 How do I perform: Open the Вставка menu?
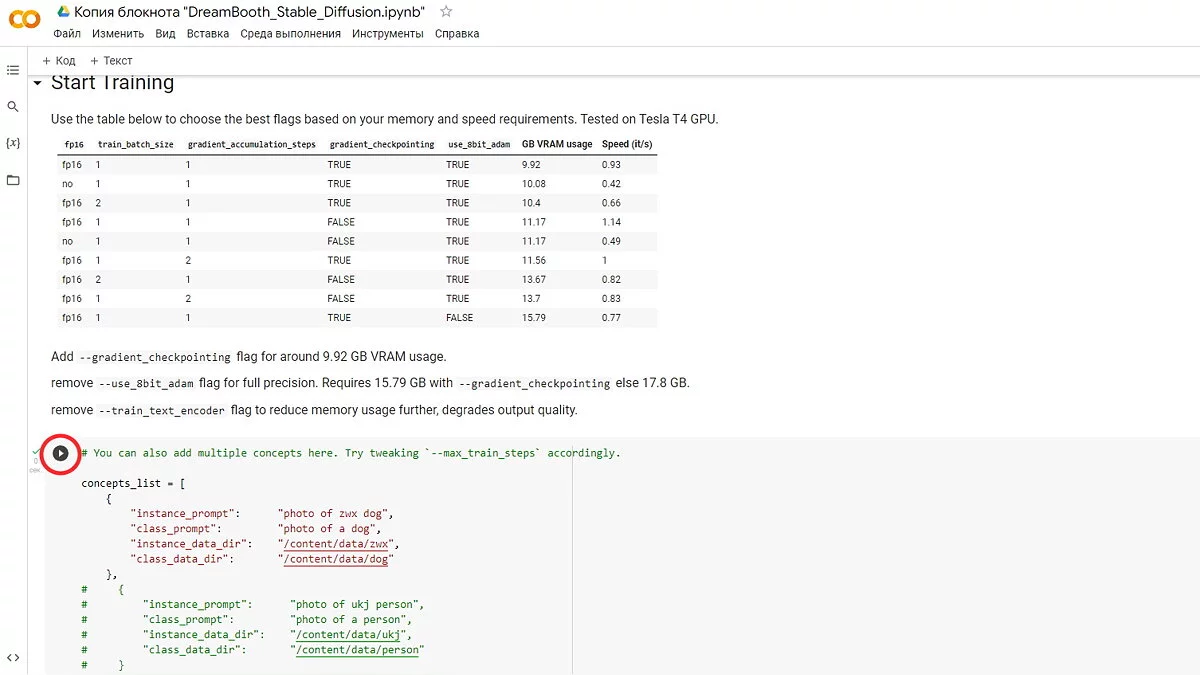click(x=208, y=34)
